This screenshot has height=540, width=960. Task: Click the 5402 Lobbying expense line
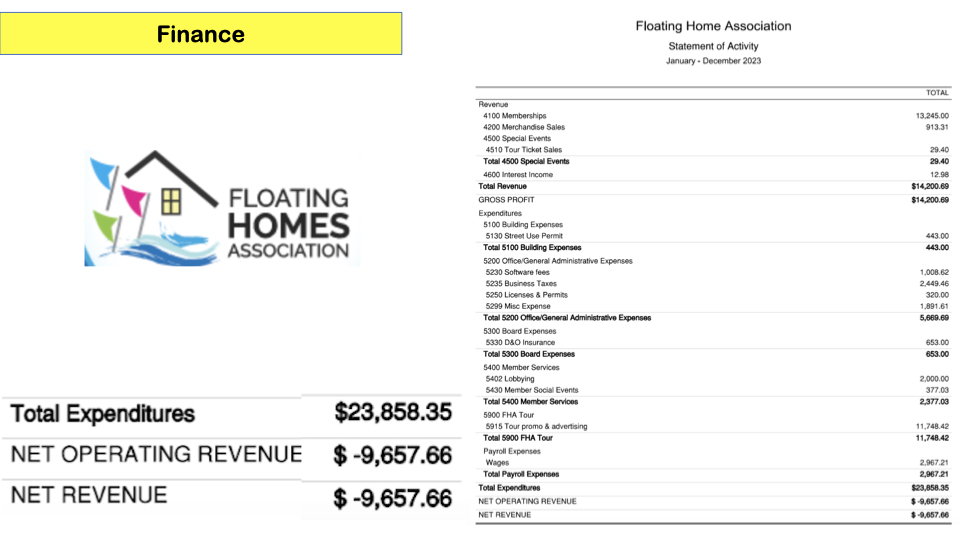point(510,379)
